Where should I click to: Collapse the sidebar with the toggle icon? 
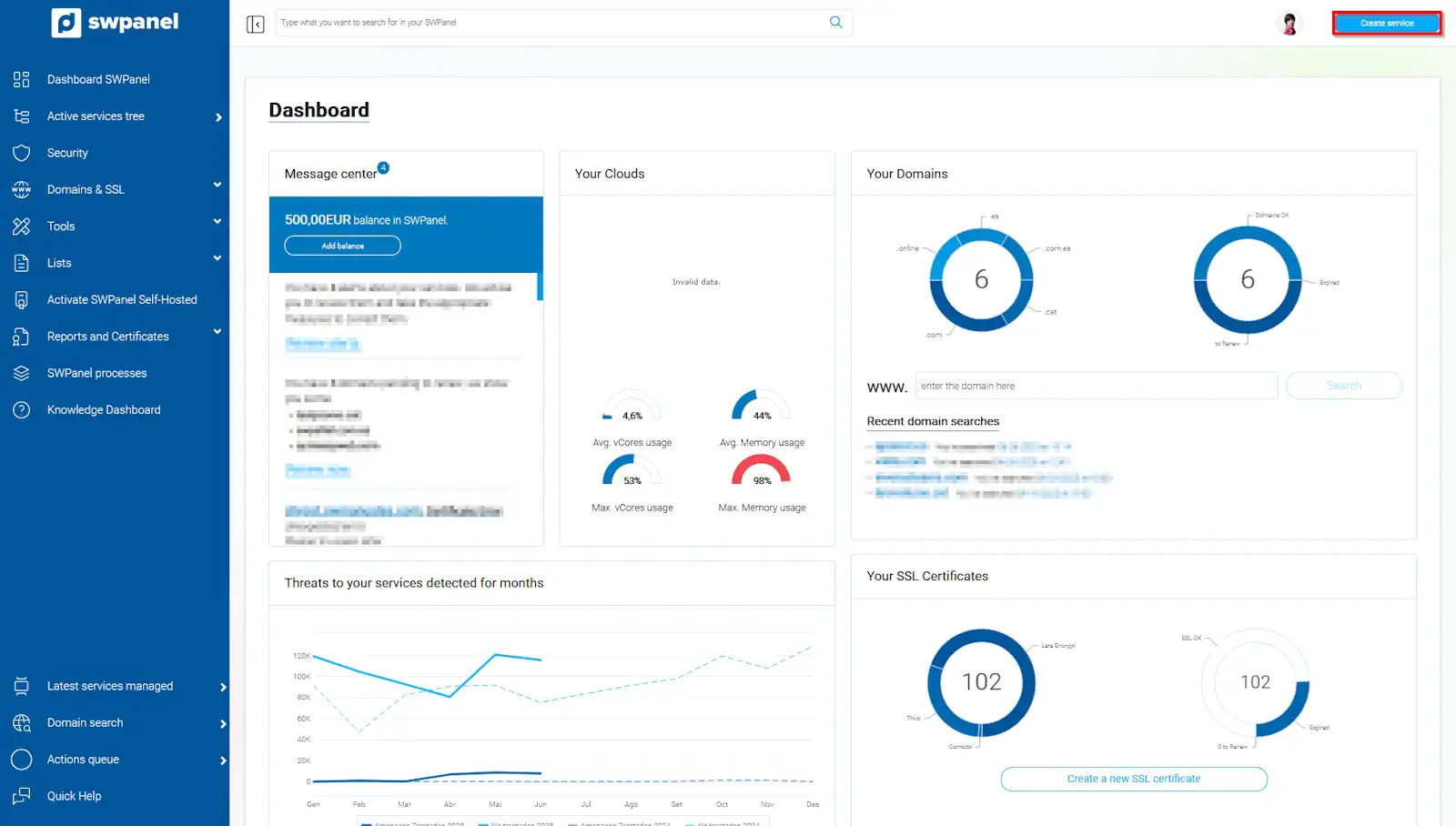click(256, 24)
